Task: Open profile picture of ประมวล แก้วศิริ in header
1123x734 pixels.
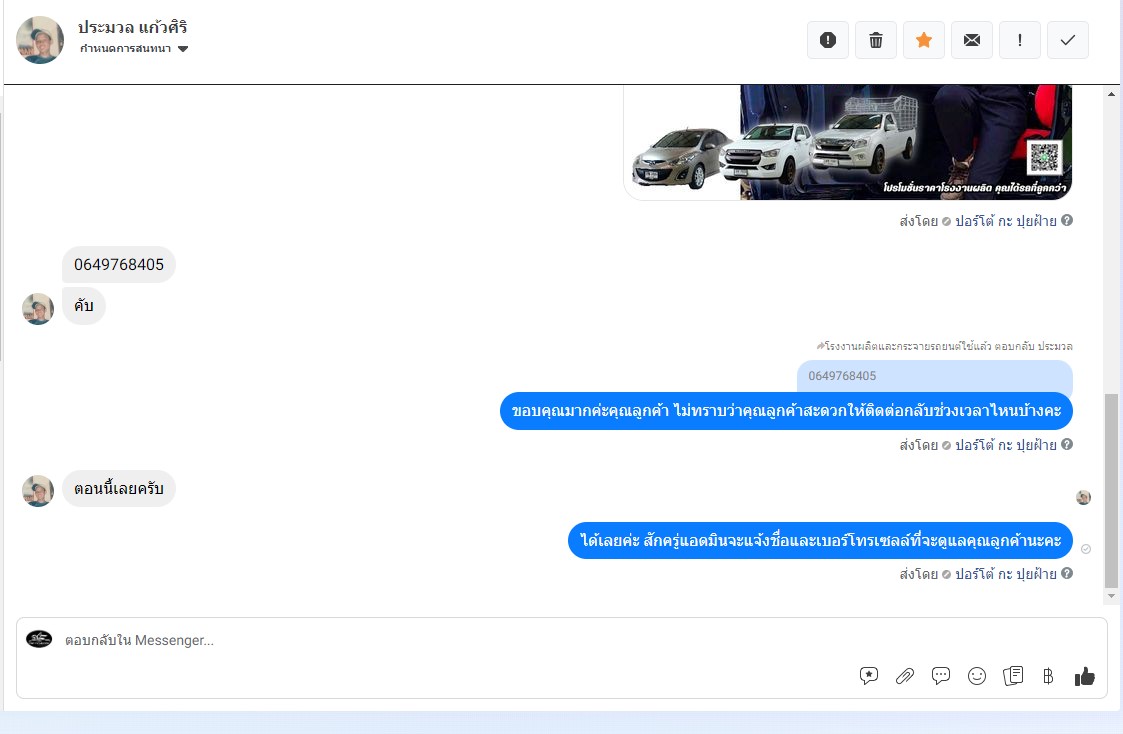Action: 40,40
